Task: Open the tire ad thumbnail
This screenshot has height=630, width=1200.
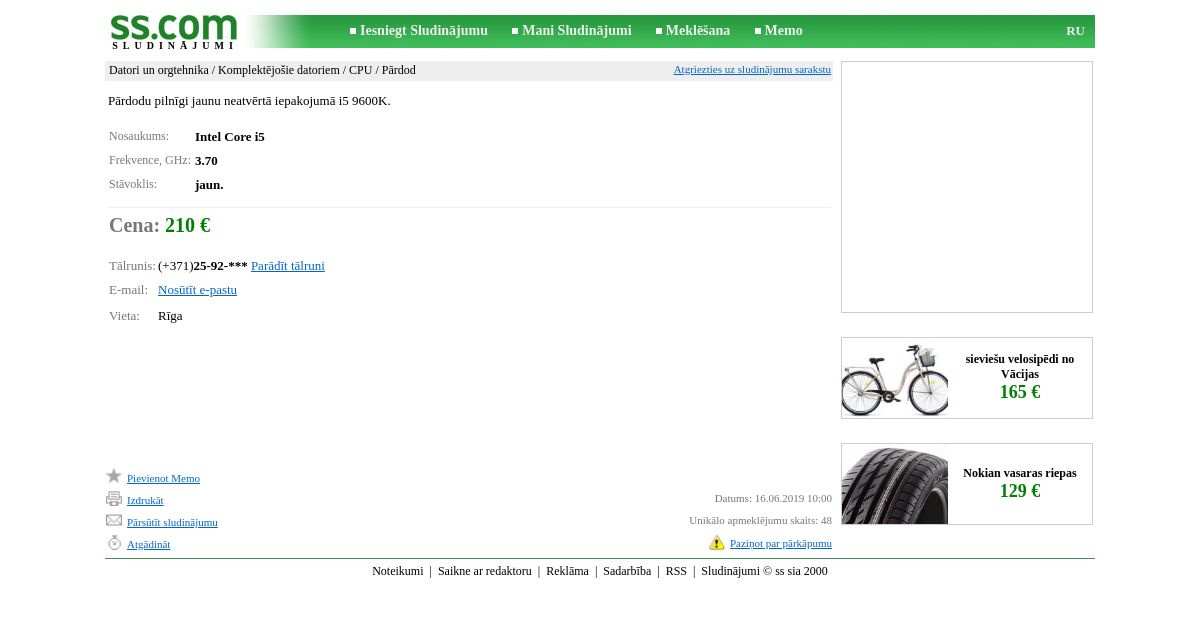Action: [895, 484]
